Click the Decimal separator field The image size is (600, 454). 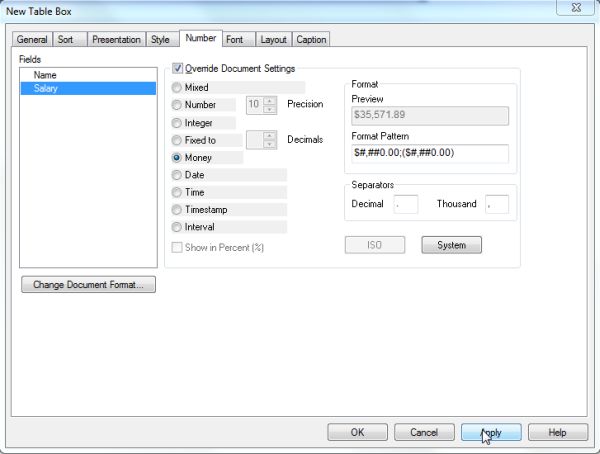[x=406, y=204]
